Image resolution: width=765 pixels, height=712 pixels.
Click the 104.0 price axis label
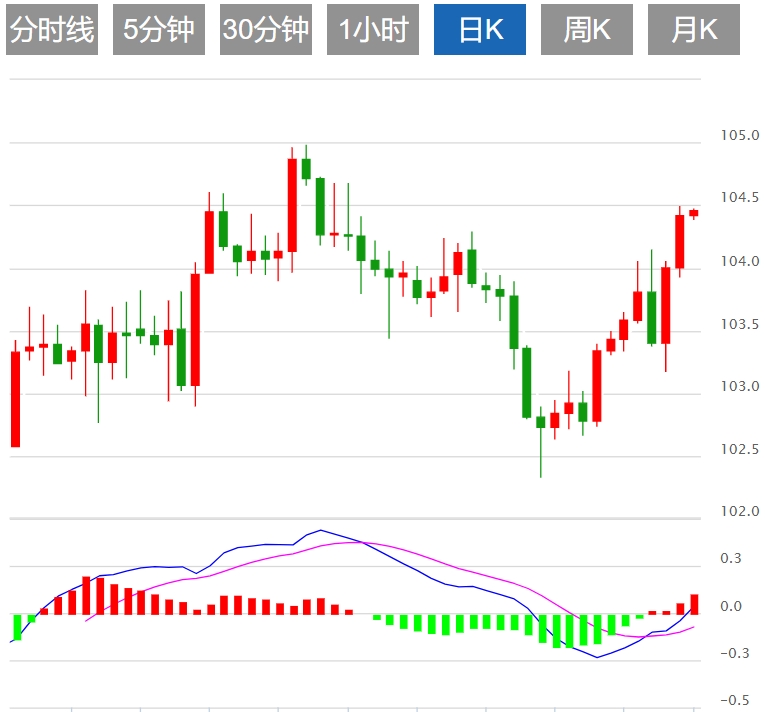coord(740,262)
